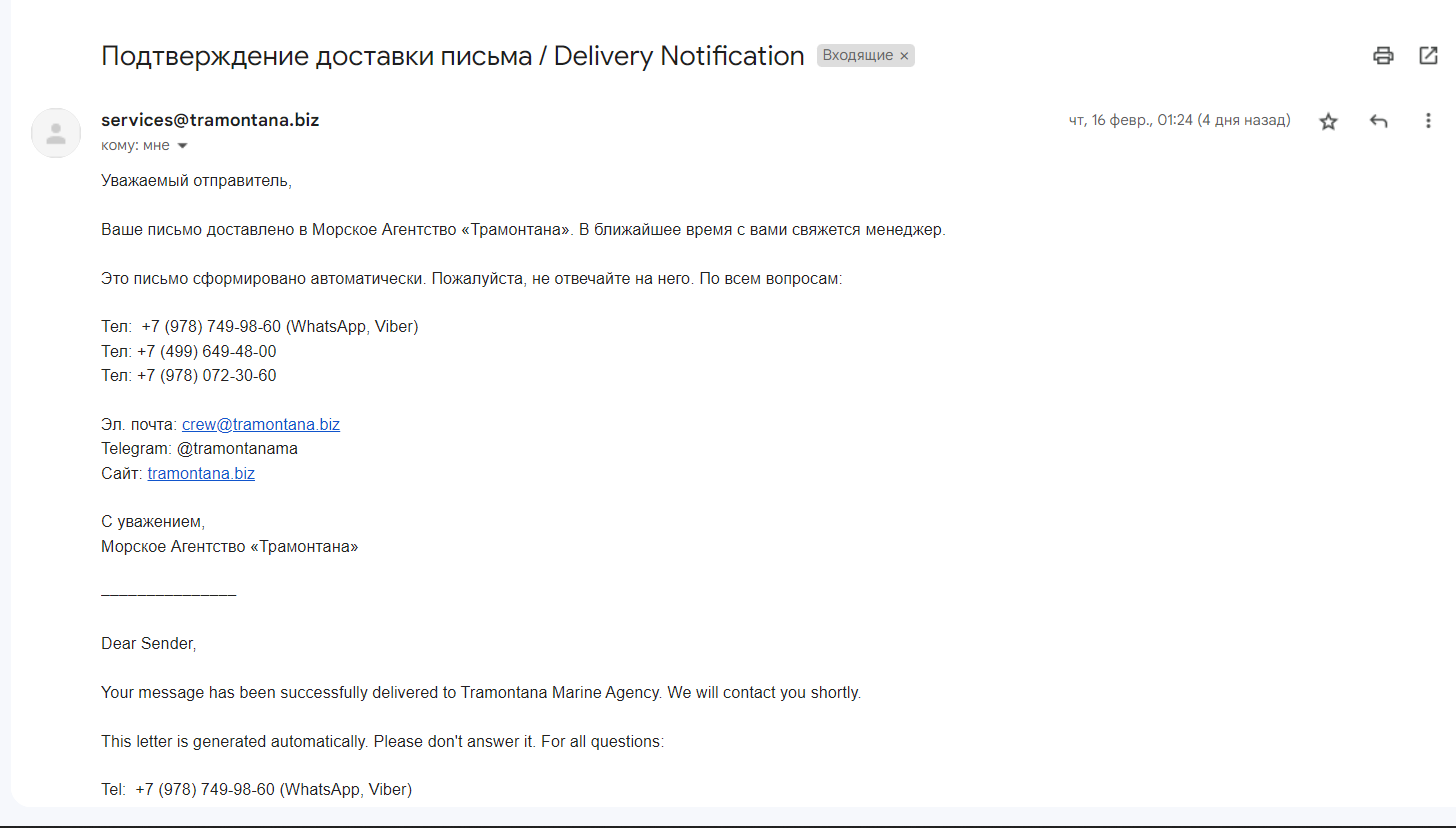The height and width of the screenshot is (828, 1456).
Task: Click the "кому: мне" recipient text
Action: 136,146
